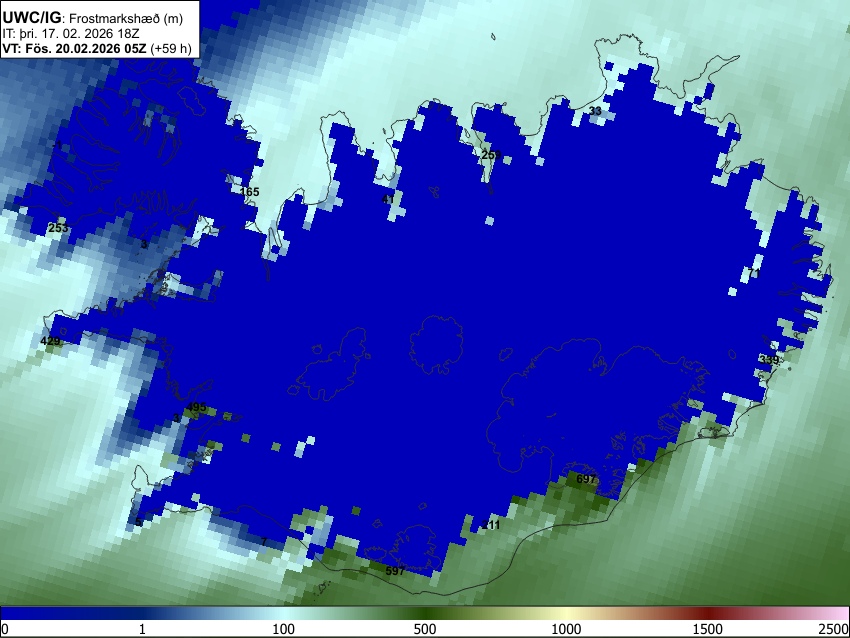
Task: Click the map value 3 just left of 495
Action: click(x=176, y=418)
